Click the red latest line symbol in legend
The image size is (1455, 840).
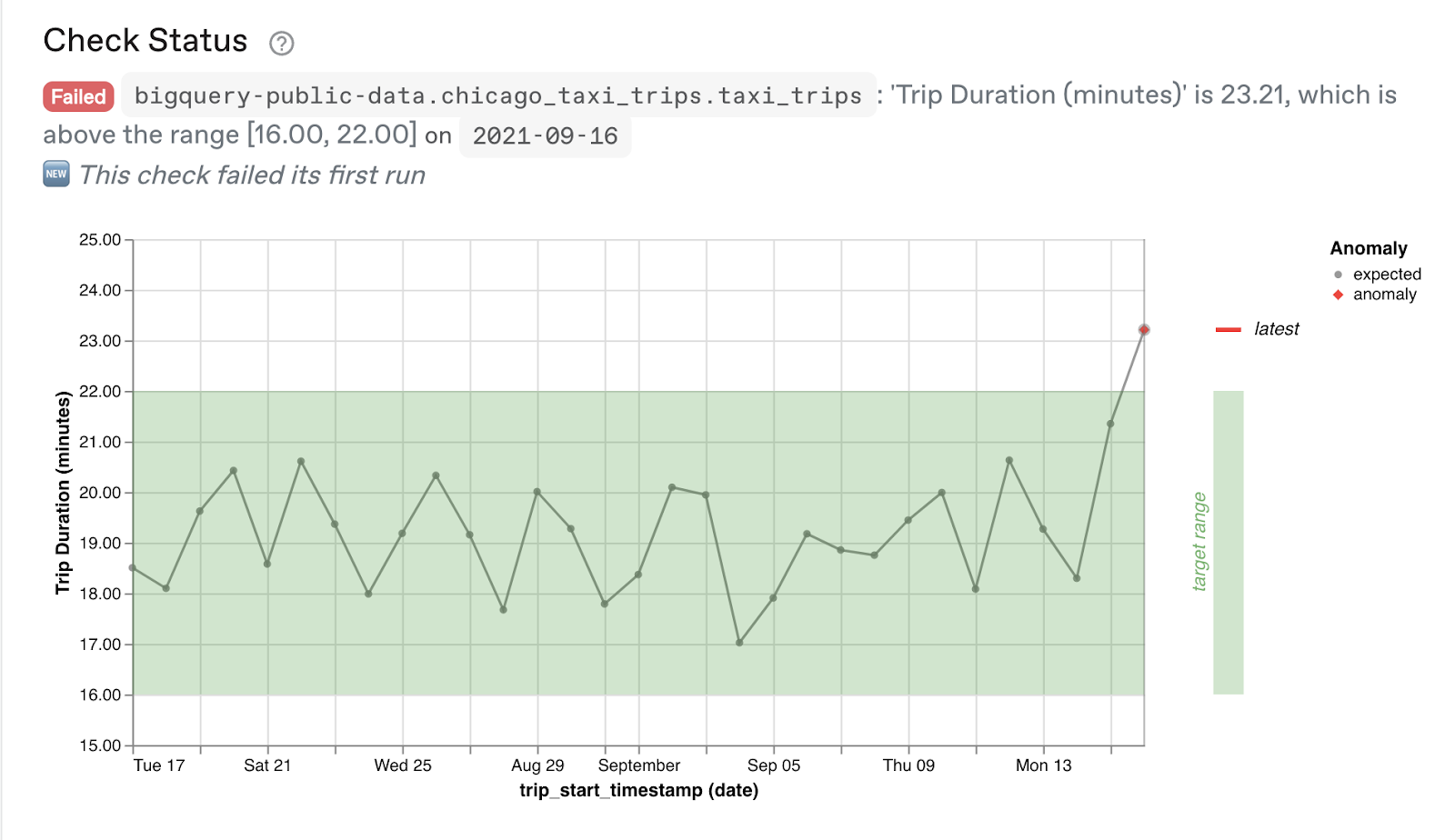[x=1229, y=330]
